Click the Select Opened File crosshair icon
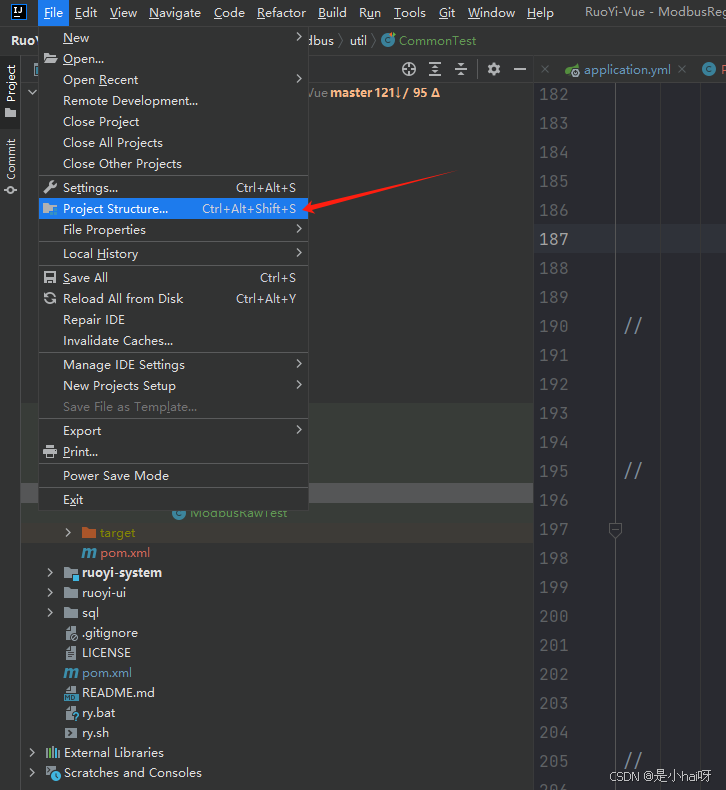 click(409, 69)
